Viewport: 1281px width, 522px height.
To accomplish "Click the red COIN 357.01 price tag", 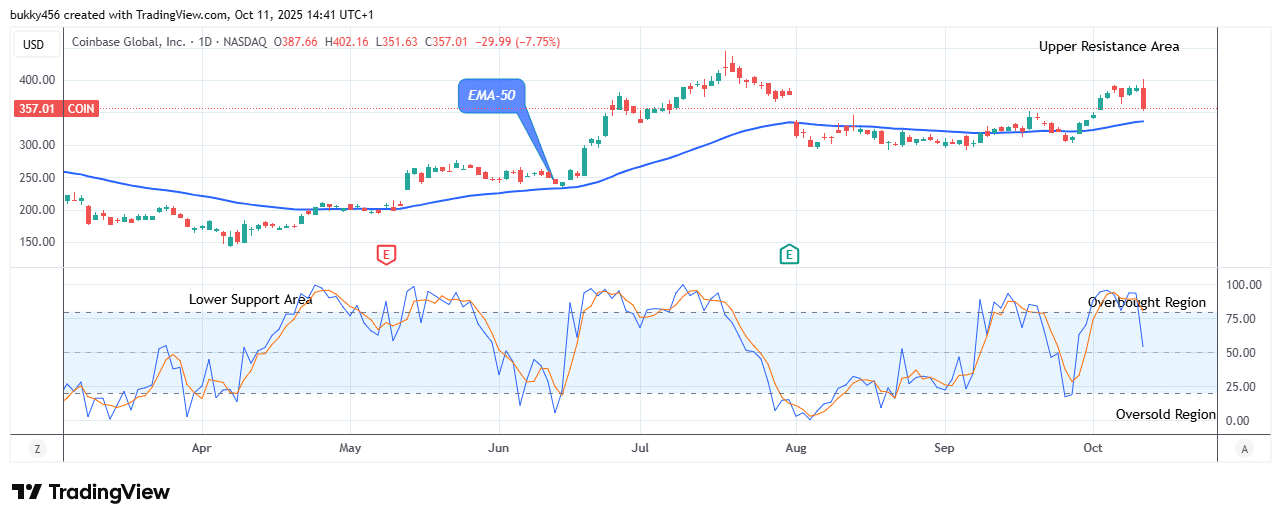I will tap(56, 109).
